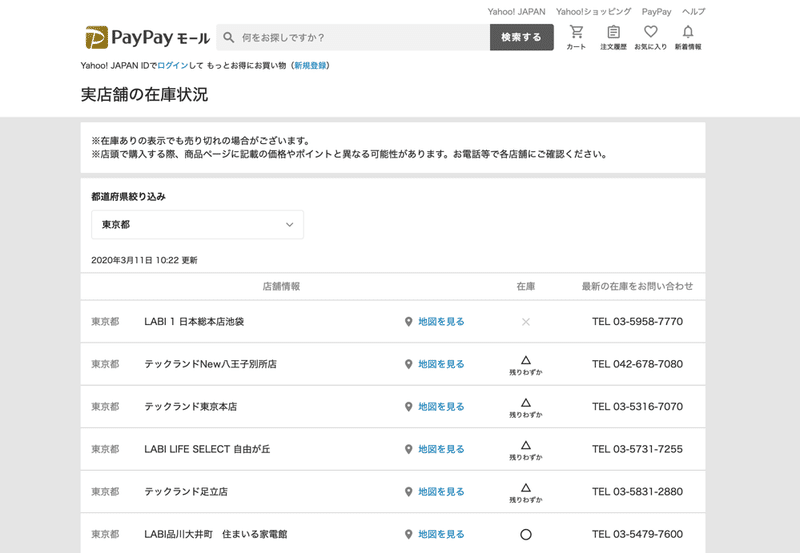Click the PayPay Mall logo
The image size is (800, 553).
click(x=147, y=37)
